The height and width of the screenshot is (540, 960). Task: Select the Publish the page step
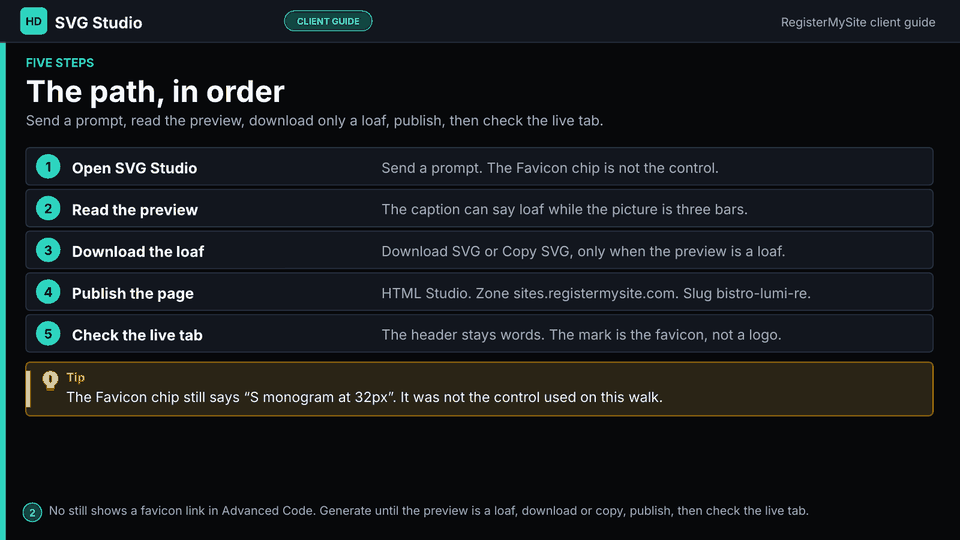tap(479, 292)
